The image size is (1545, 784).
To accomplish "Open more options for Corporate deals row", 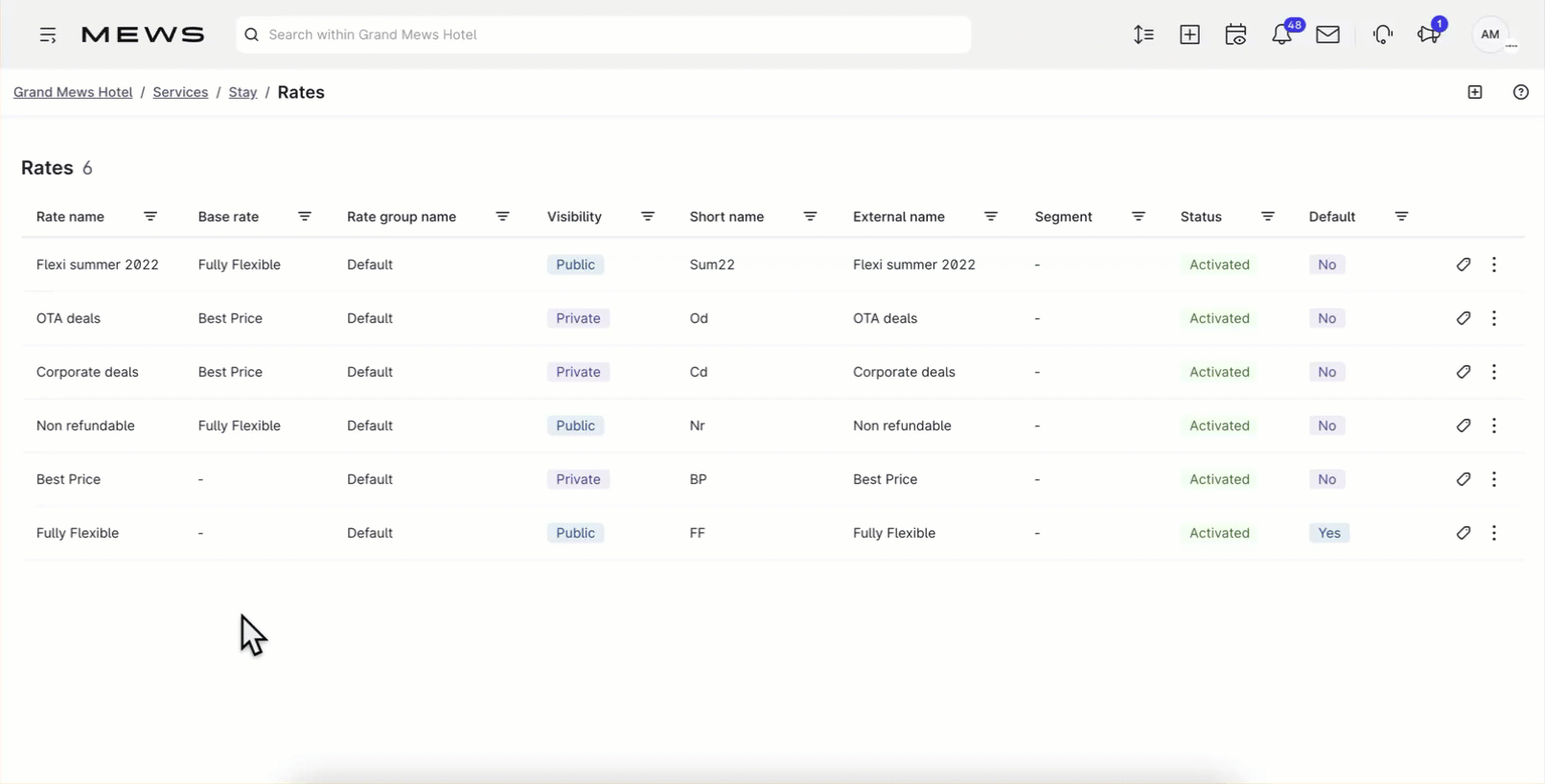I will pyautogui.click(x=1494, y=372).
